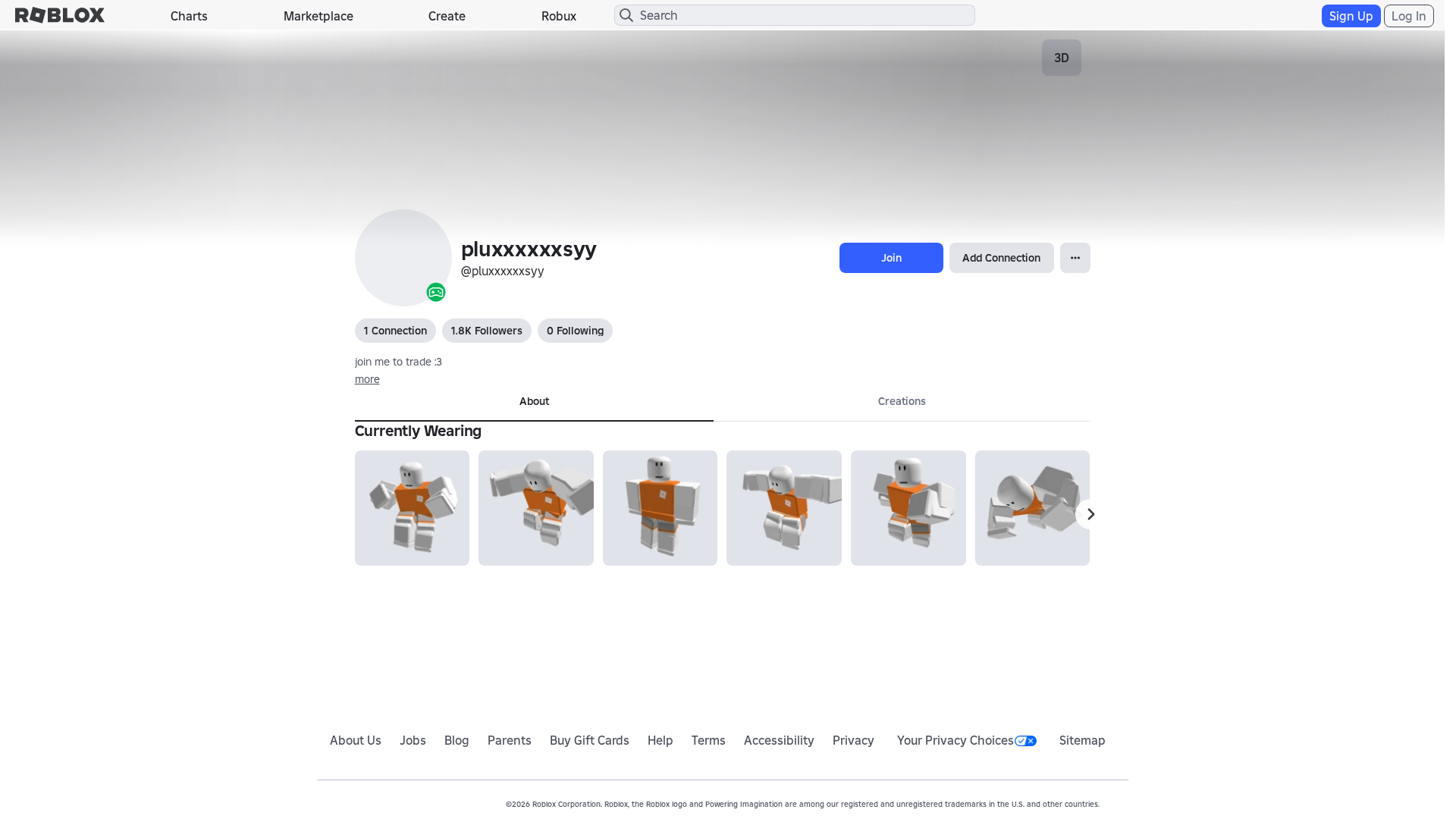This screenshot has width=1456, height=819.
Task: Open the About Us footer link
Action: coord(356,740)
